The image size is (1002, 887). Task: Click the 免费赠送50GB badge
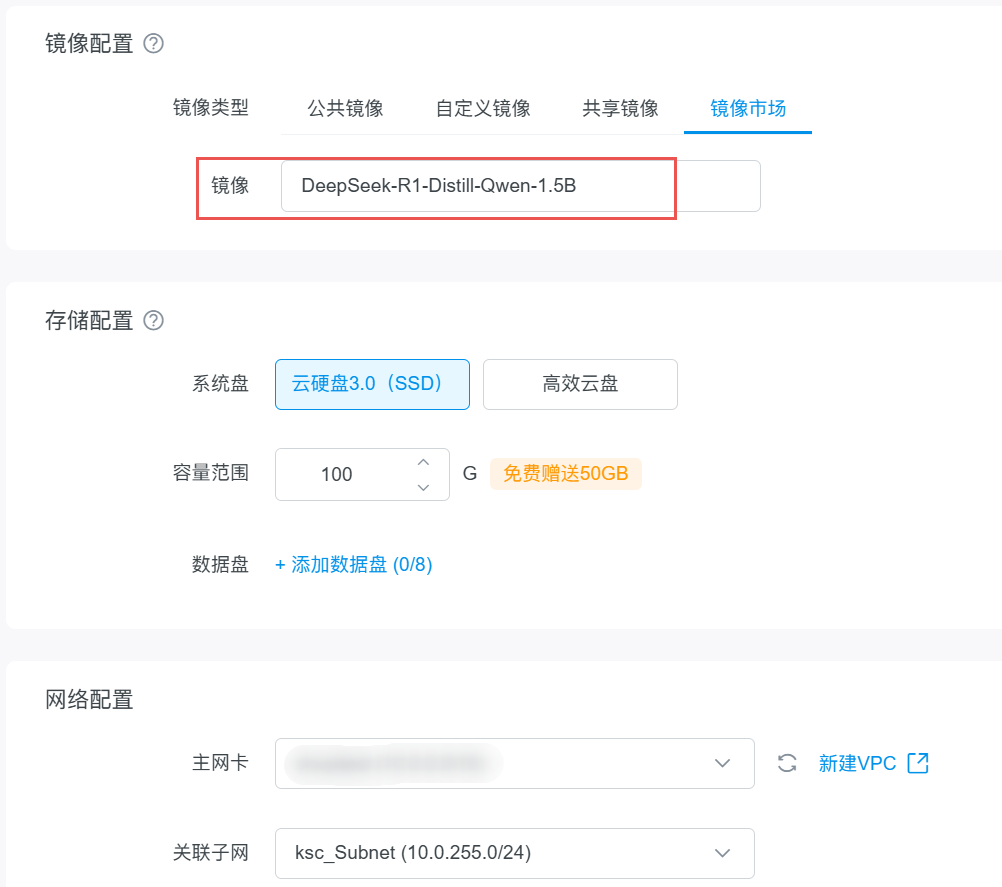tap(565, 474)
